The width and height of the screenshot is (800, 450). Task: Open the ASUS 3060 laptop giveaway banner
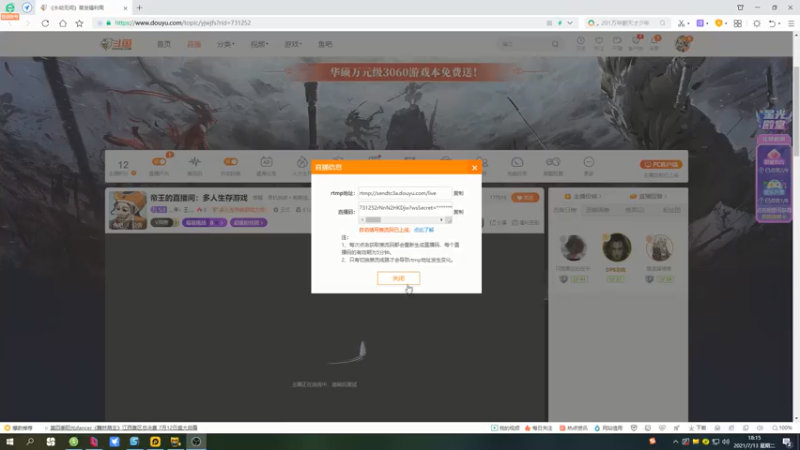click(x=403, y=72)
